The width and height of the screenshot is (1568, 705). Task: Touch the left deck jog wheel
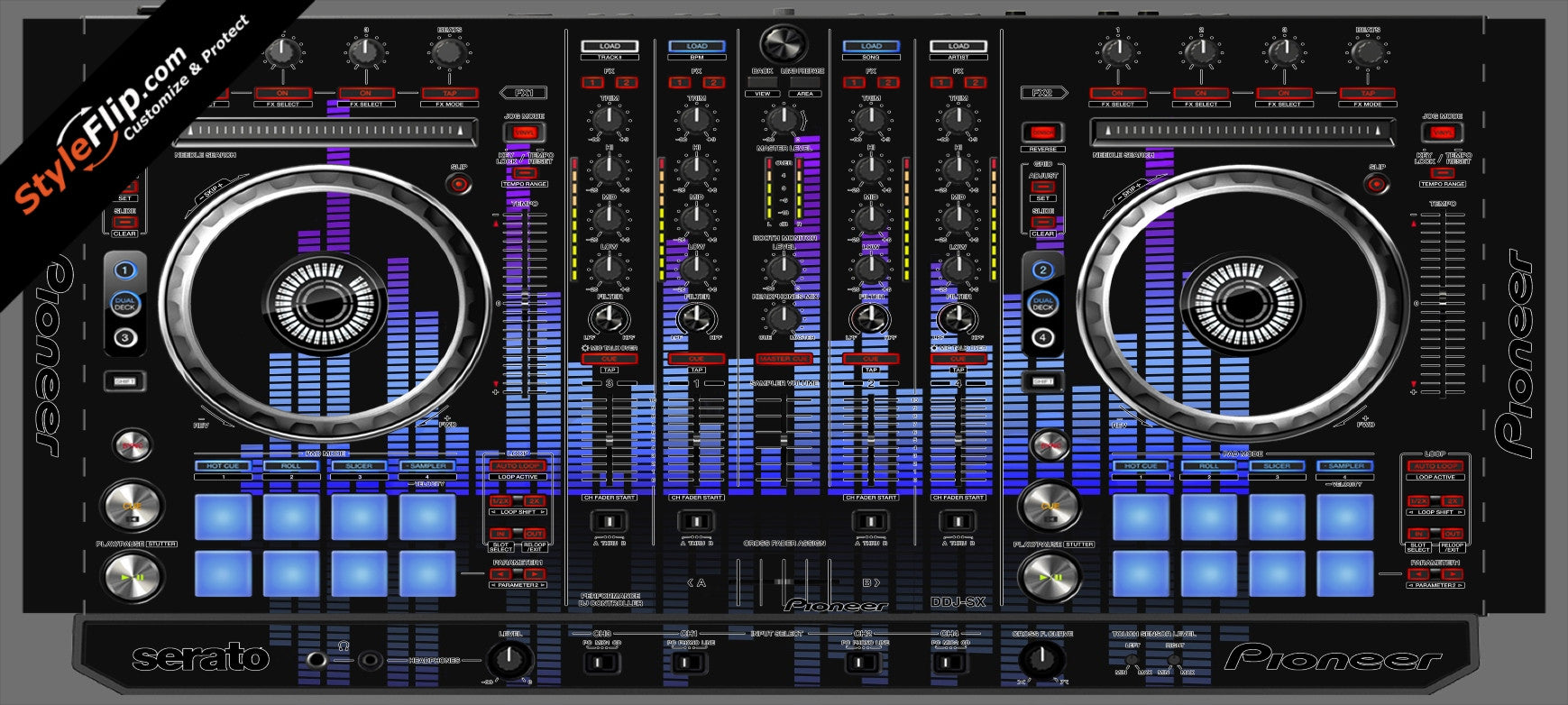point(326,303)
